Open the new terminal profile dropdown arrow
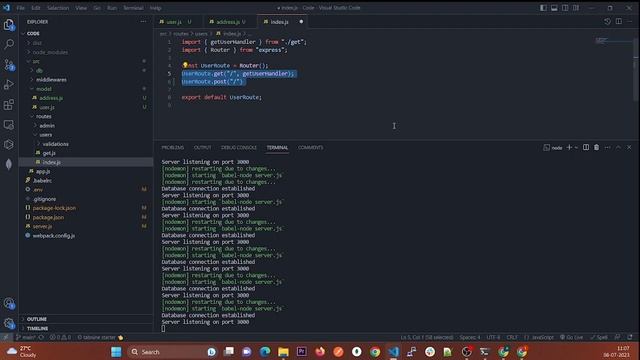The image size is (640, 360). (576, 147)
